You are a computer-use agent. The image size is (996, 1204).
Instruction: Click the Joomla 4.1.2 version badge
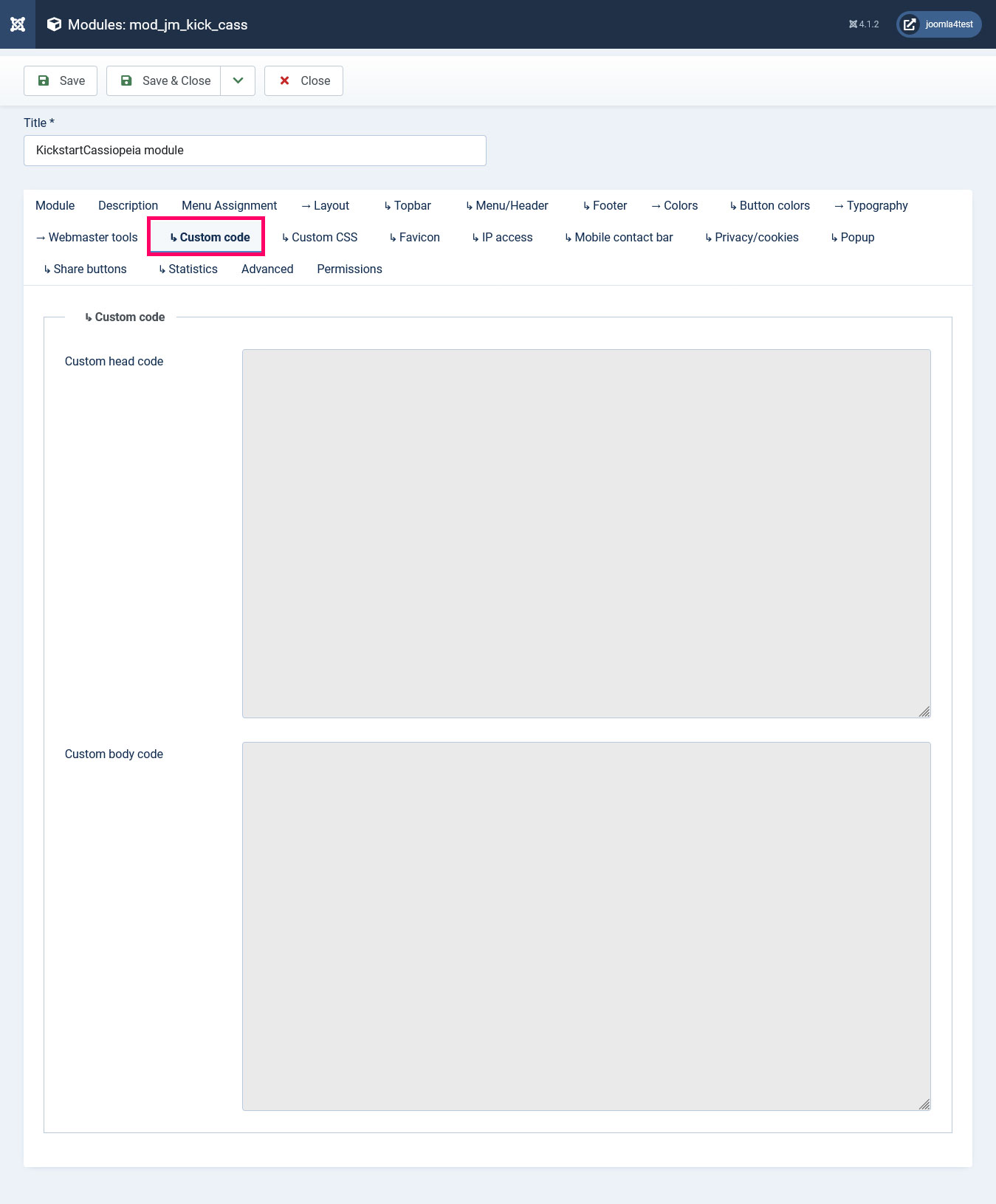pos(864,24)
